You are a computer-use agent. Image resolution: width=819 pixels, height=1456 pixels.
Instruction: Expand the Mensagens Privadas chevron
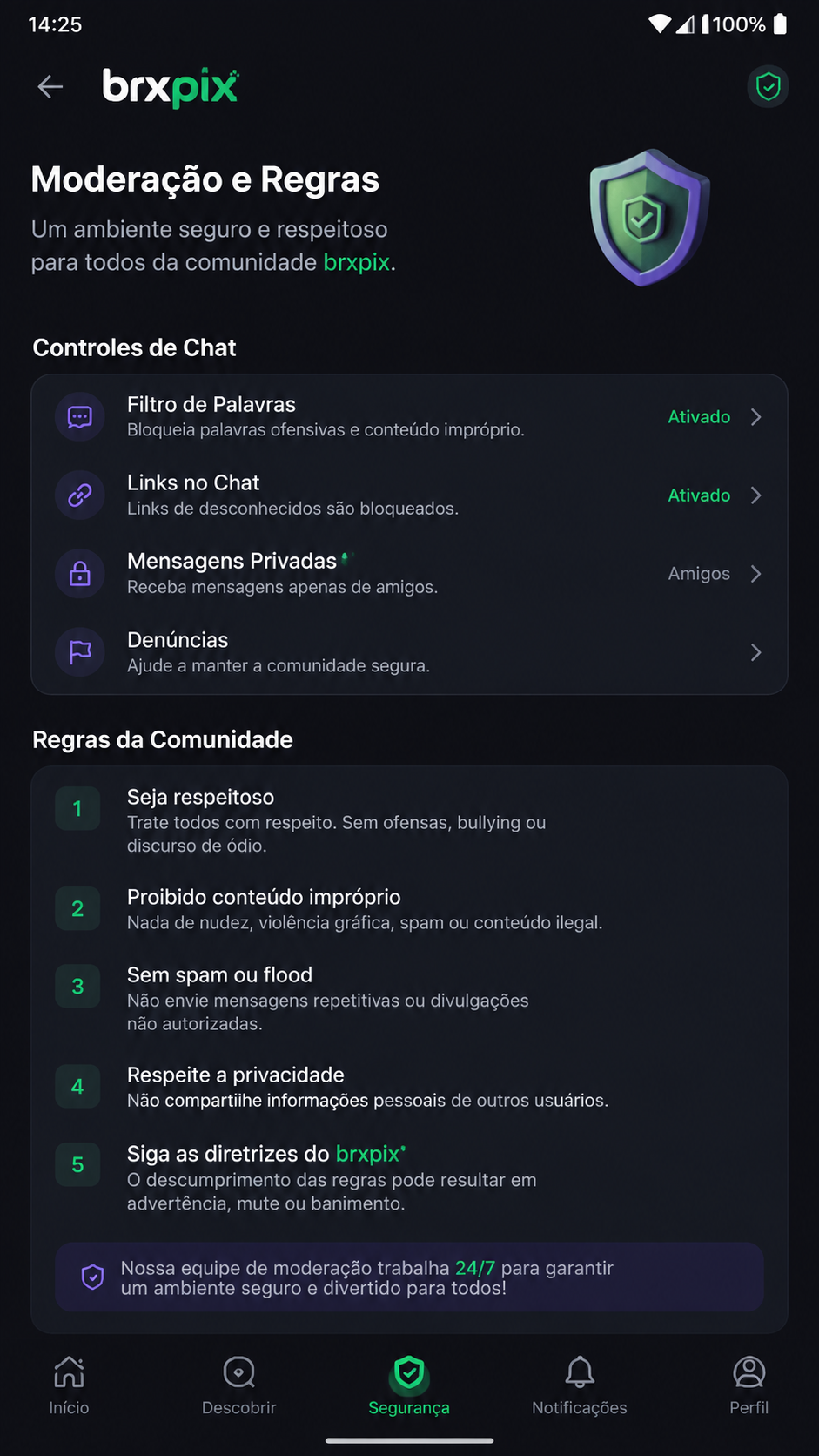tap(756, 574)
